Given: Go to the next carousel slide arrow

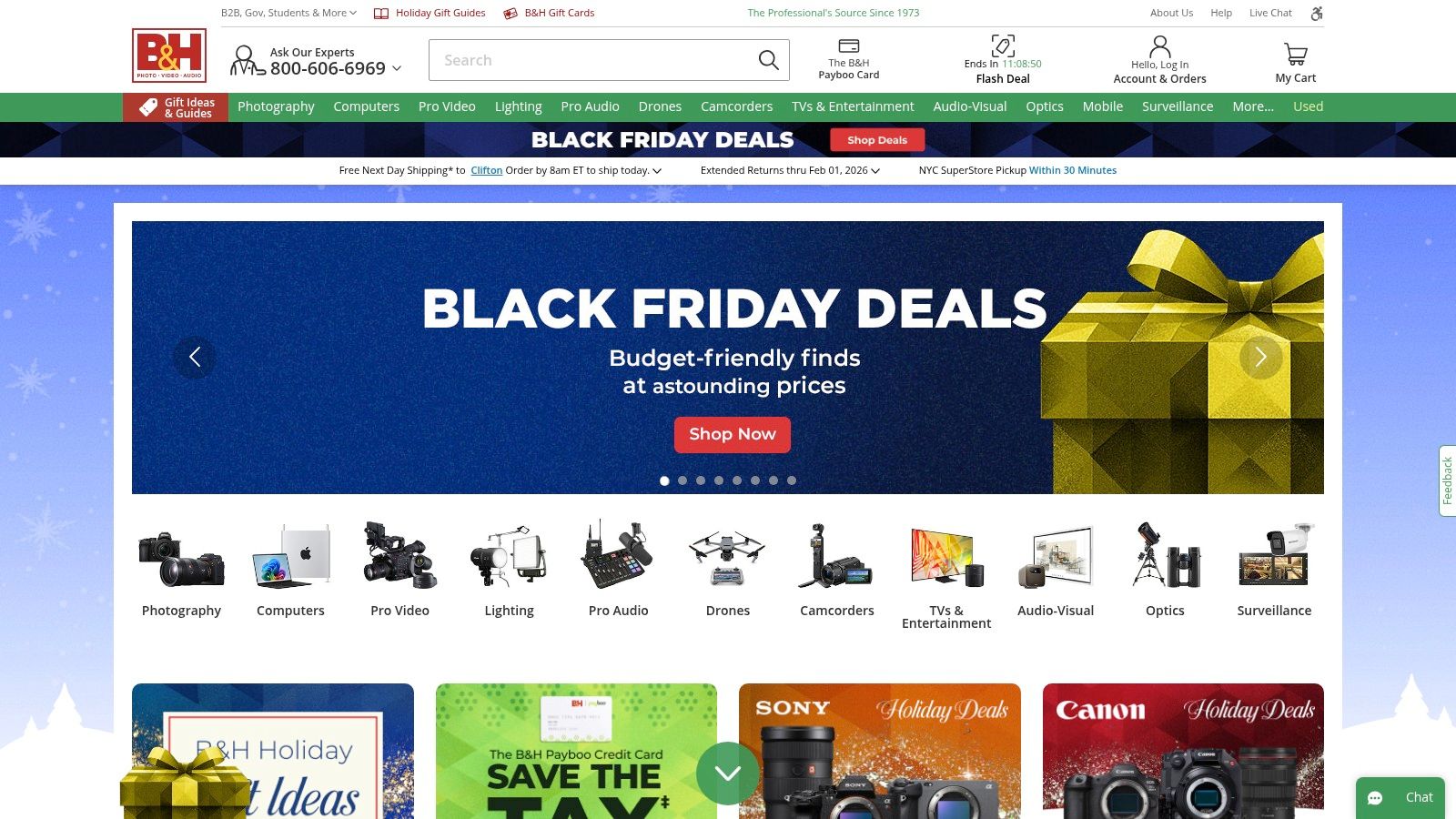Looking at the screenshot, I should [x=1261, y=358].
